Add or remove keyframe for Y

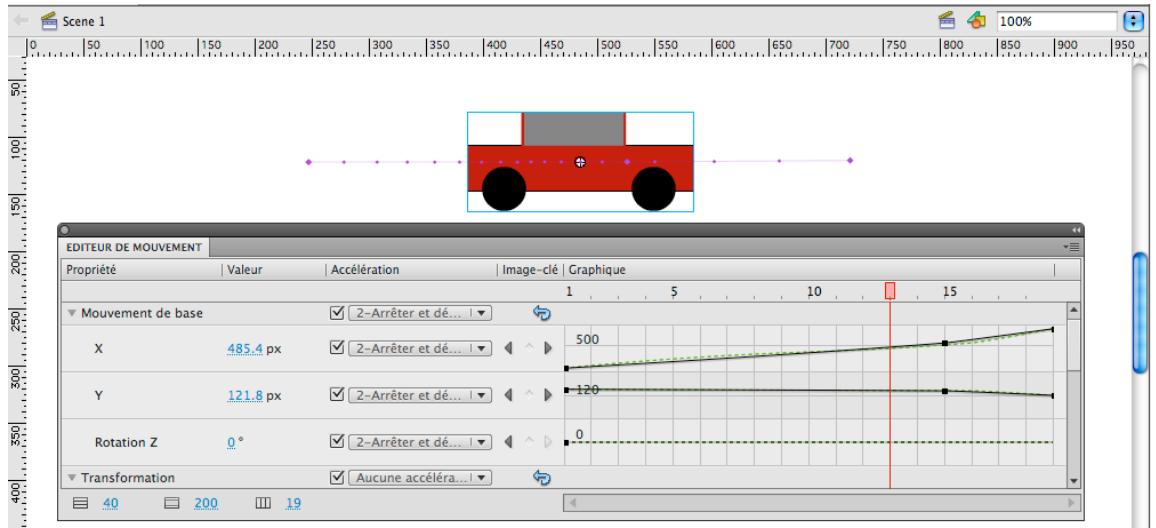[528, 395]
